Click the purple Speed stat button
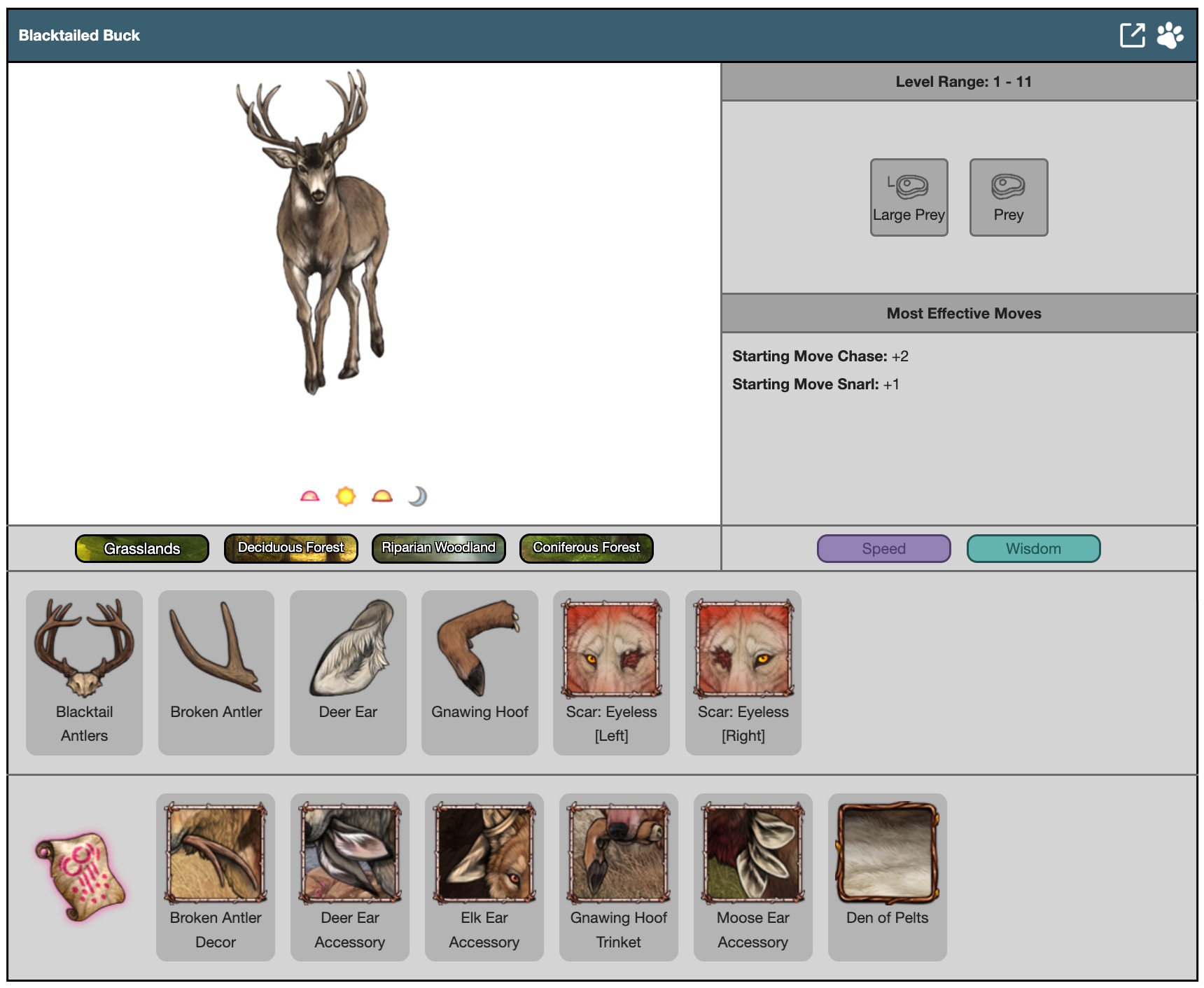The height and width of the screenshot is (988, 1204). click(883, 549)
